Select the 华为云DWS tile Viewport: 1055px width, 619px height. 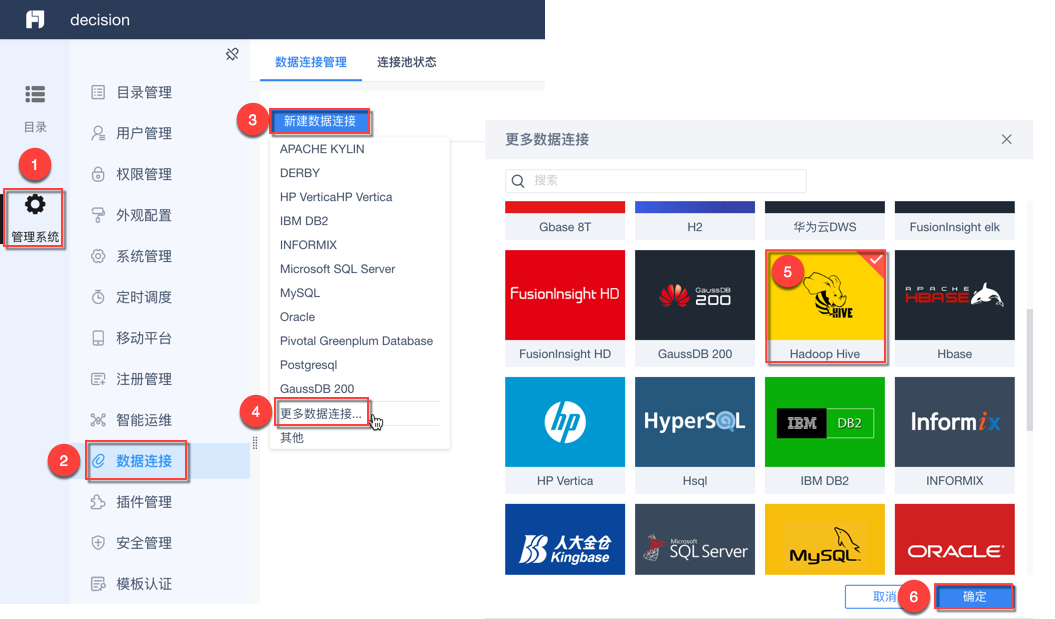click(x=825, y=220)
